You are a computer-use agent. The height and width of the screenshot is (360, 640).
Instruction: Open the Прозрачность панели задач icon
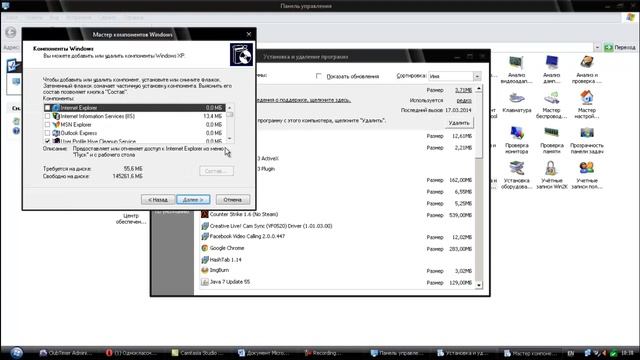[x=587, y=133]
